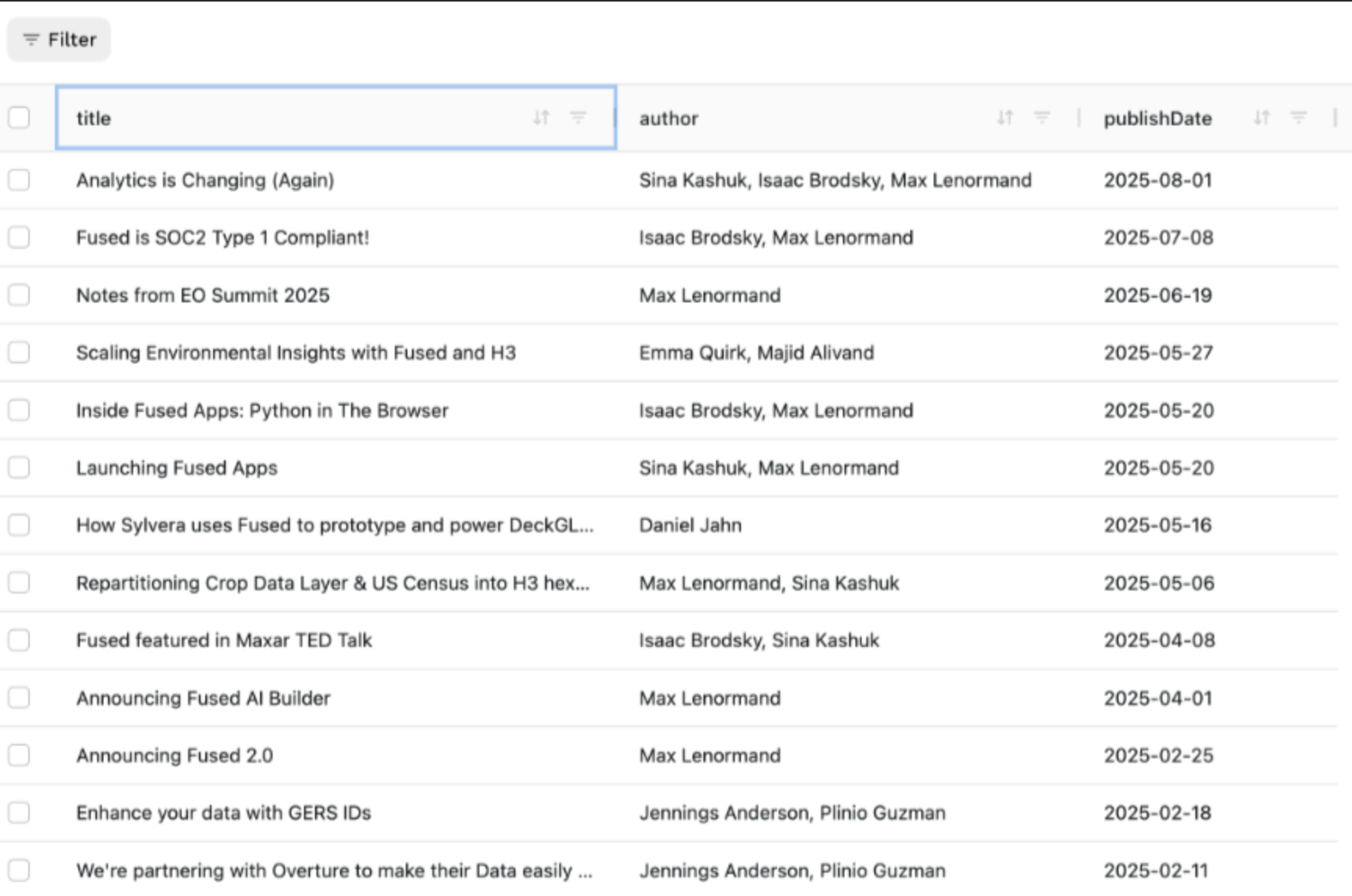Check the row 'Notes from EO Summit 2025'
Image resolution: width=1352 pixels, height=896 pixels.
(x=19, y=295)
